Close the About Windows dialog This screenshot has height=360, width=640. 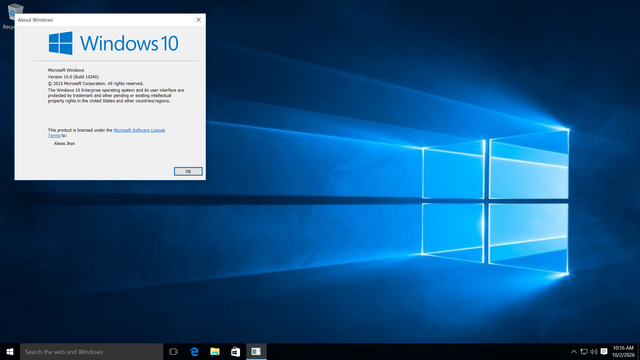[x=199, y=20]
